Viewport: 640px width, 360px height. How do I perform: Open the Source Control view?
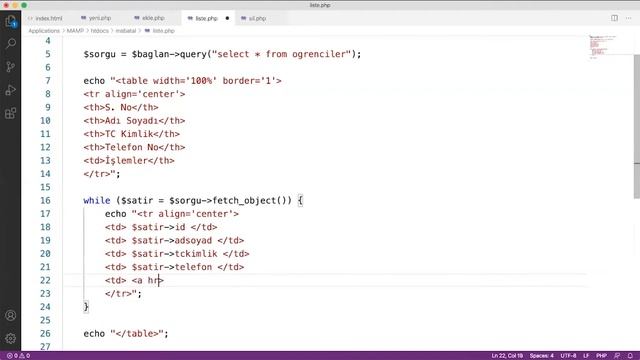[x=11, y=67]
